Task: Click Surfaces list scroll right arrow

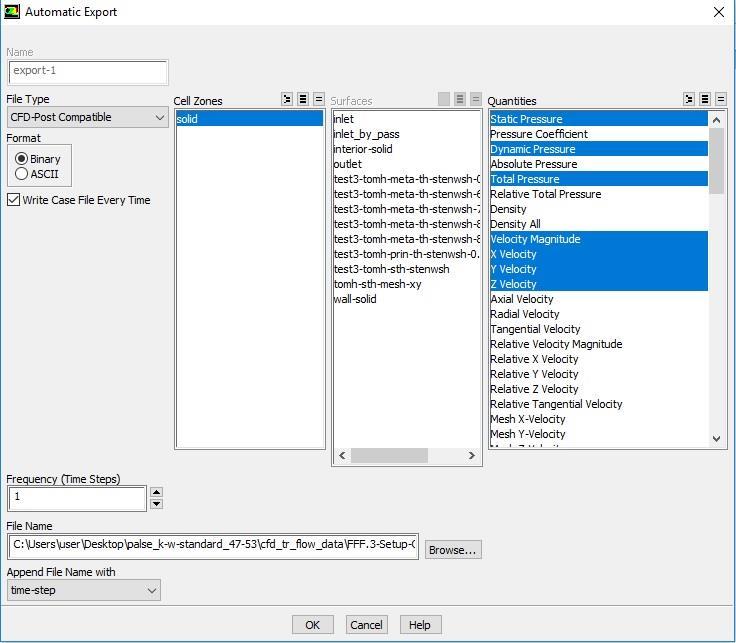Action: point(472,455)
